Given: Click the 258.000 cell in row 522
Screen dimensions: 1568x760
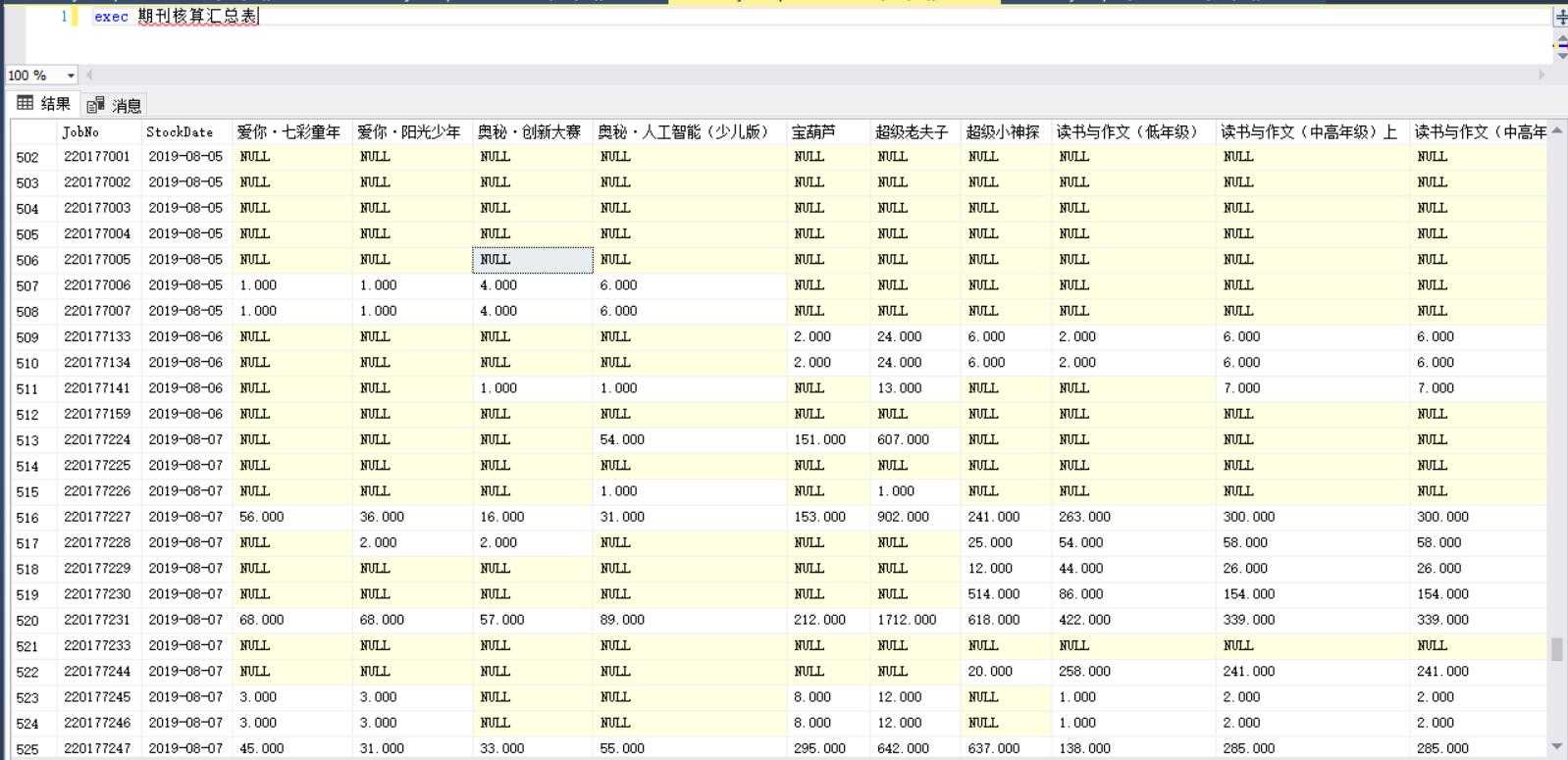Looking at the screenshot, I should tap(1132, 671).
